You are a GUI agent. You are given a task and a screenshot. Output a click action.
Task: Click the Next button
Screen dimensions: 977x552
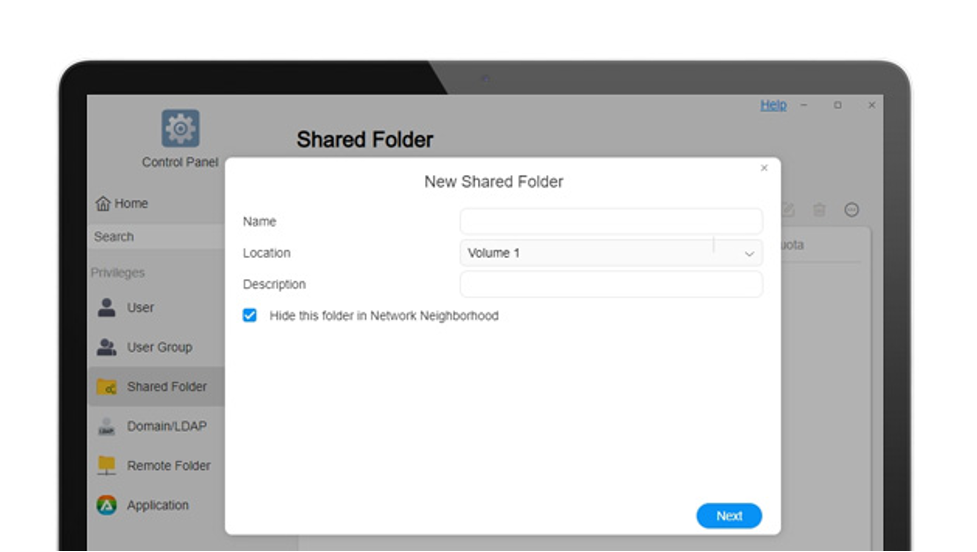pyautogui.click(x=729, y=516)
